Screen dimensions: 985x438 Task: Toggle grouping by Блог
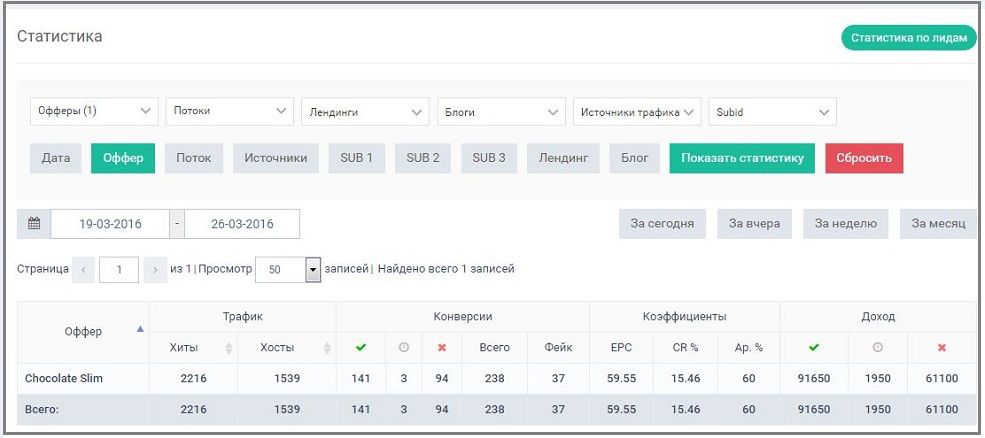634,158
